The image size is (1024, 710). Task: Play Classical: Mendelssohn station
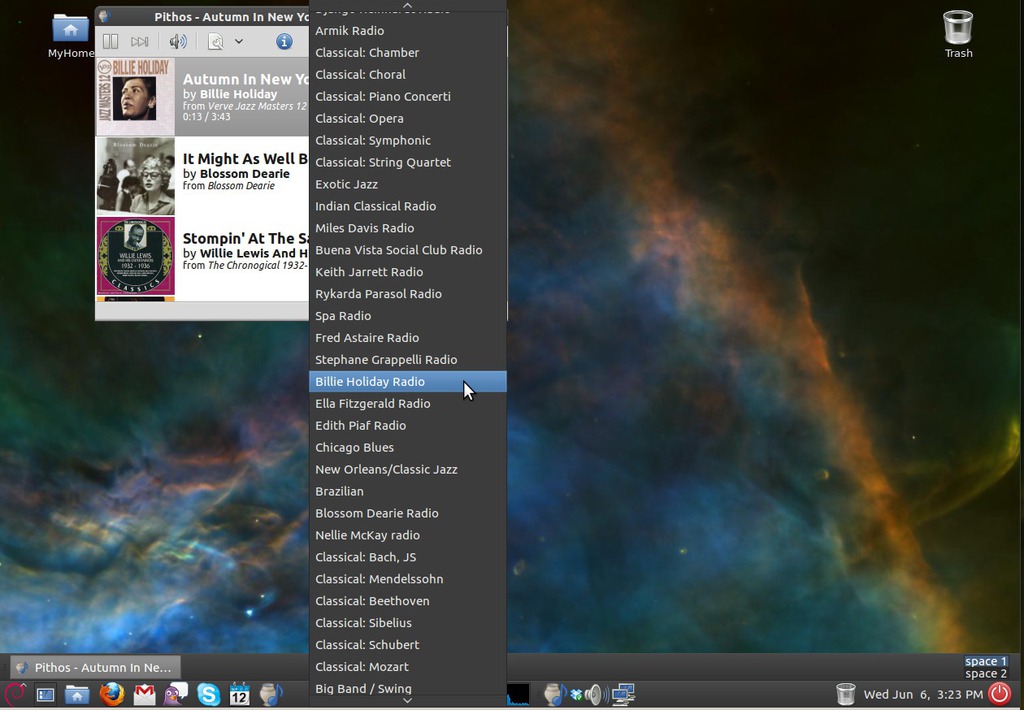(x=408, y=579)
